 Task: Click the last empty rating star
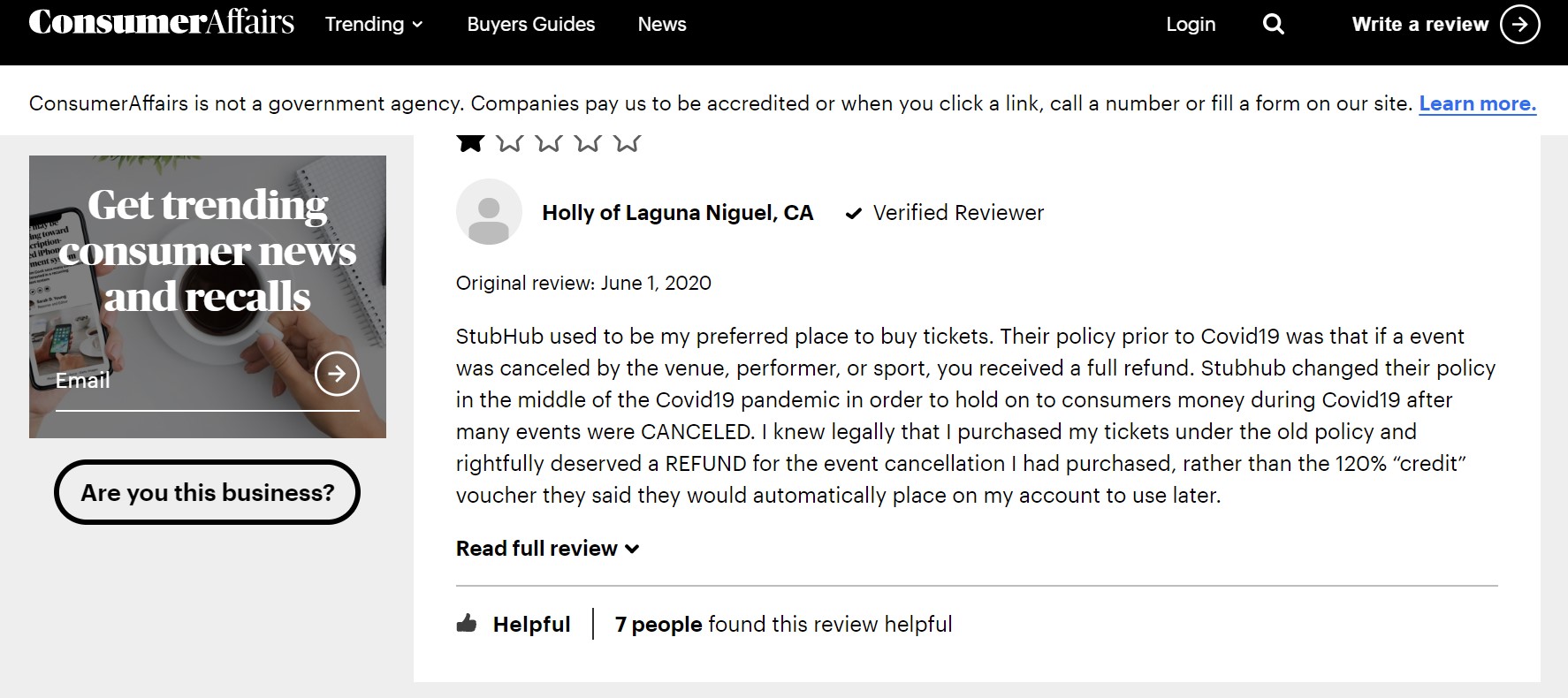pos(627,142)
